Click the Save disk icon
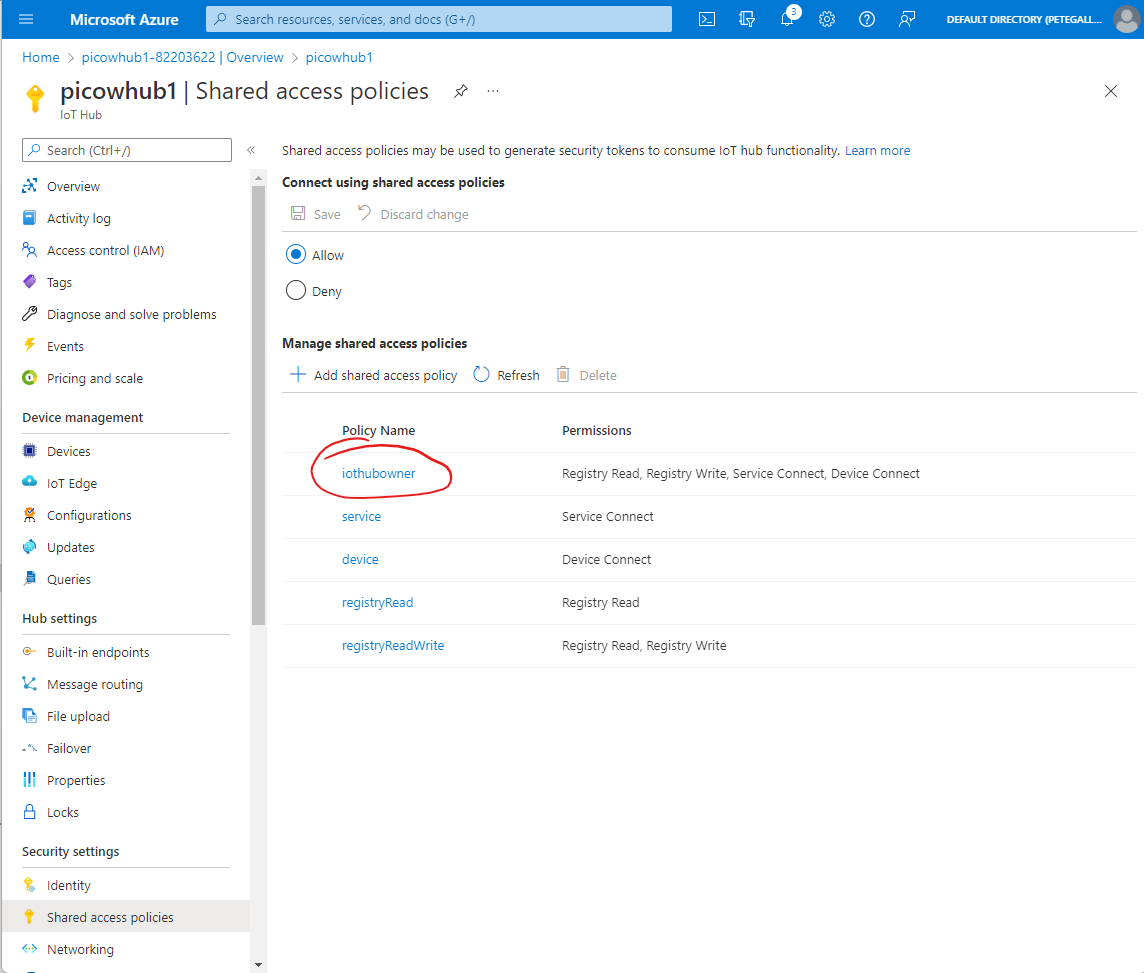1144x973 pixels. coord(298,214)
